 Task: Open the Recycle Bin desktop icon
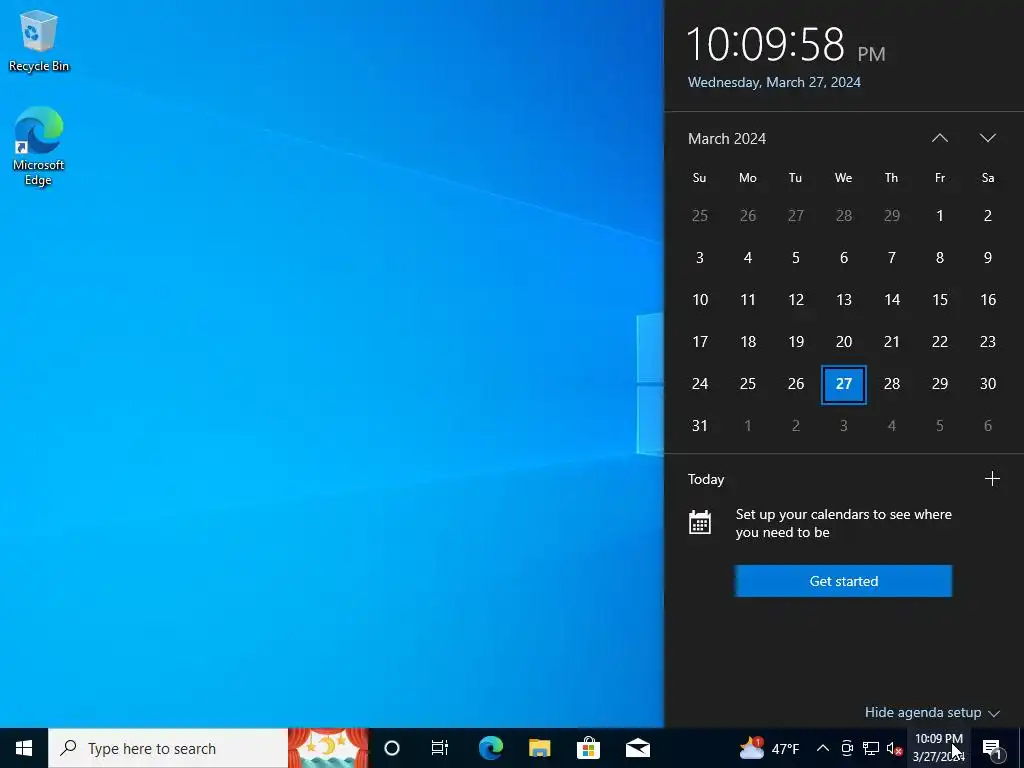coord(39,40)
